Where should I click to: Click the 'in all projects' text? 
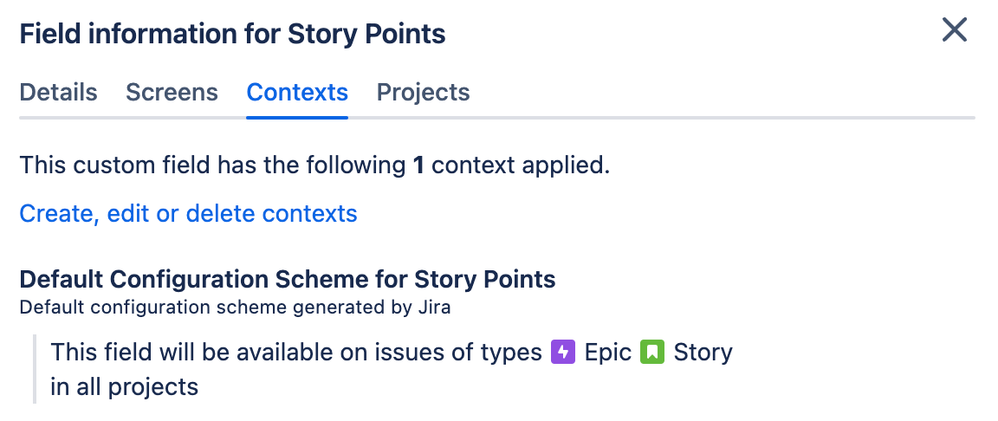124,387
